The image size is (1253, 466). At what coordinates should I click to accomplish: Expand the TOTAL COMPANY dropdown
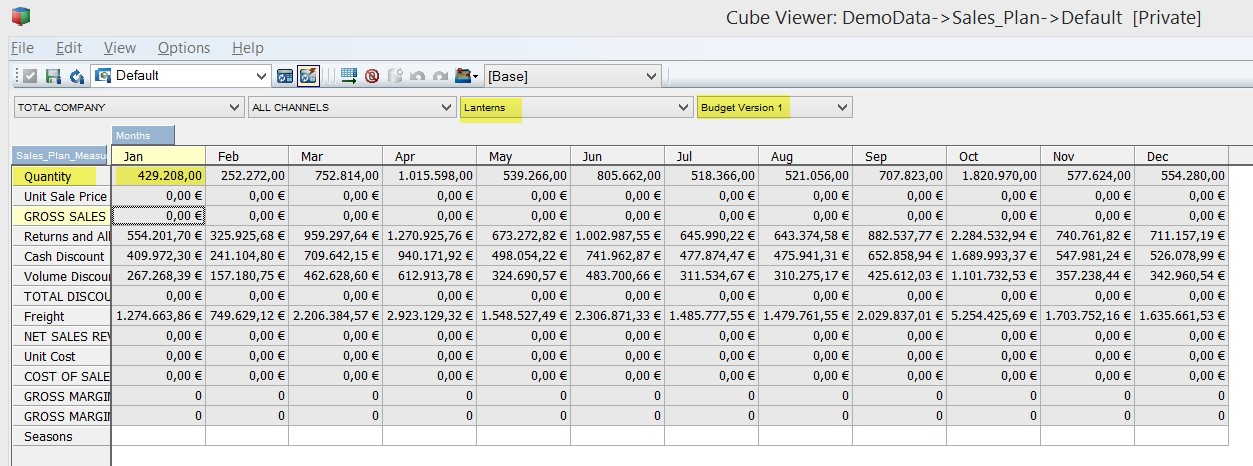[235, 107]
